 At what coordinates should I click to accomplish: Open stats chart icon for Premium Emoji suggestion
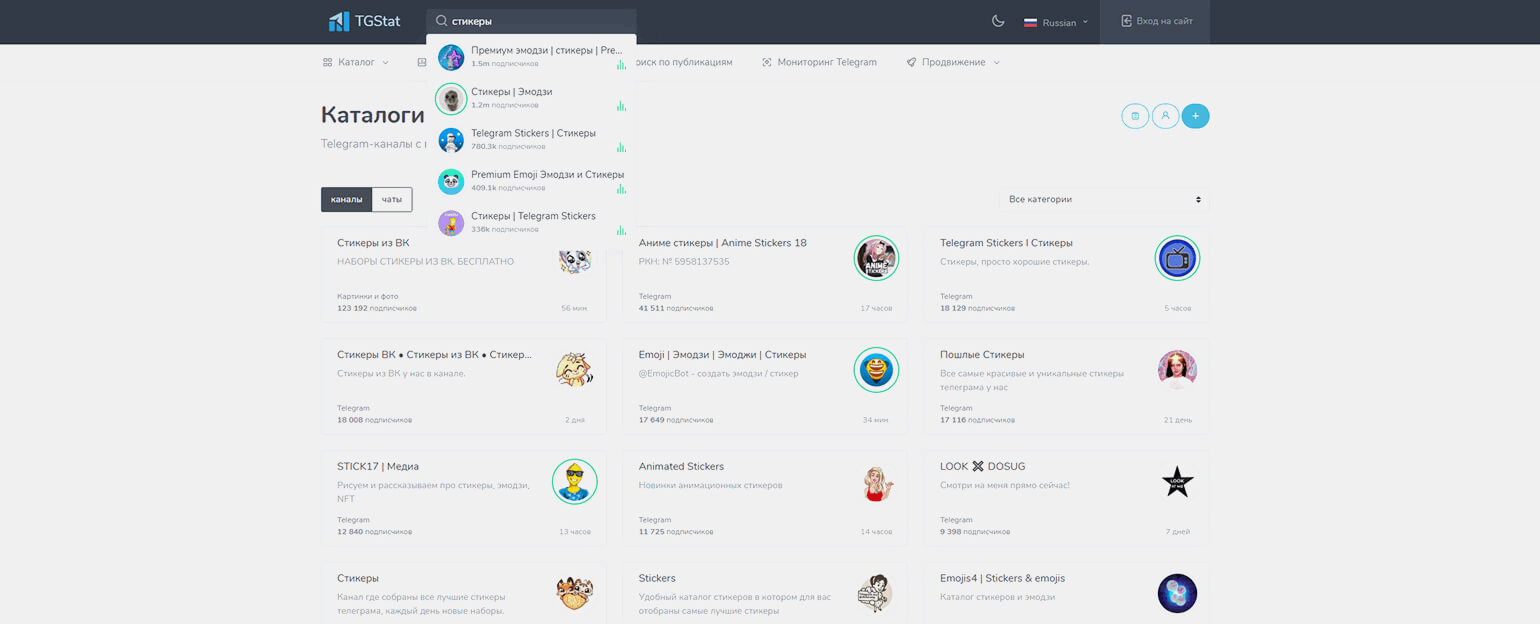click(x=621, y=189)
